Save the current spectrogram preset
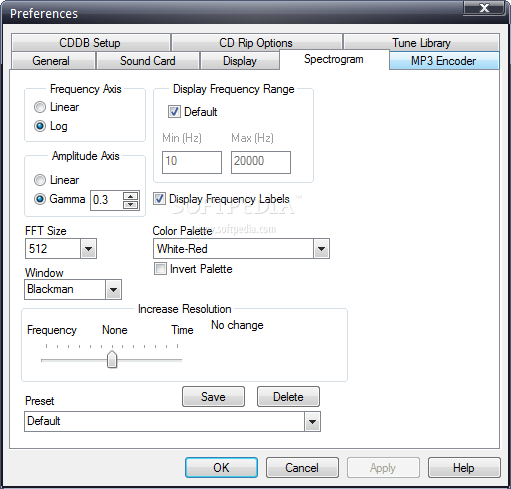Viewport: 511px width, 489px height. (x=213, y=397)
